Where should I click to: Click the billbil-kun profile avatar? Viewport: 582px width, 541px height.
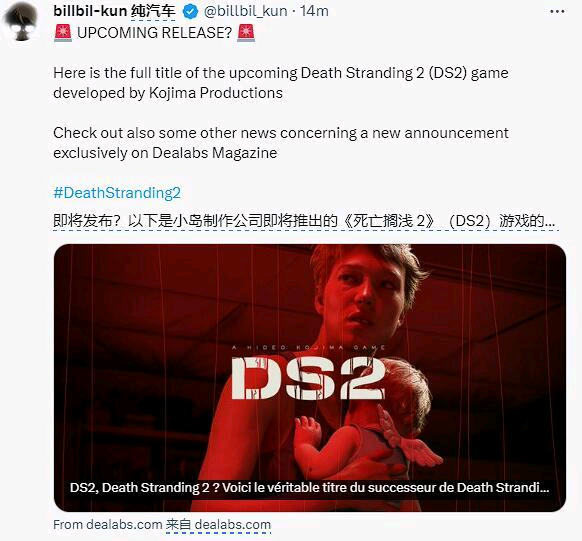[x=22, y=21]
